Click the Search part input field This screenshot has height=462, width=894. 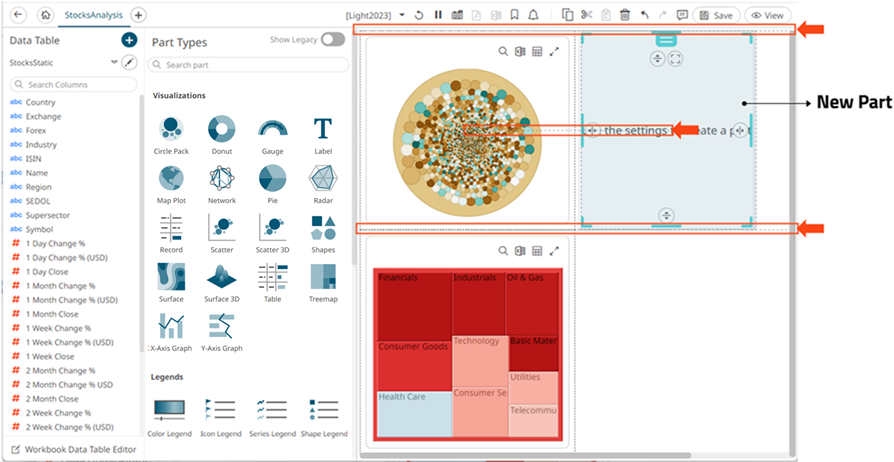pyautogui.click(x=248, y=65)
